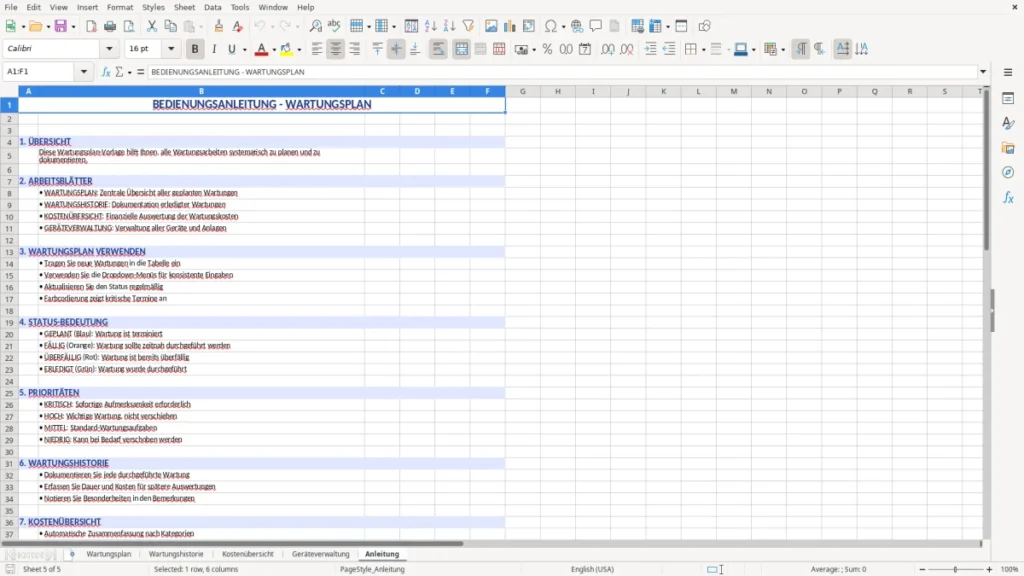
Task: Switch to the Wartungsplan sheet tab
Action: click(109, 554)
